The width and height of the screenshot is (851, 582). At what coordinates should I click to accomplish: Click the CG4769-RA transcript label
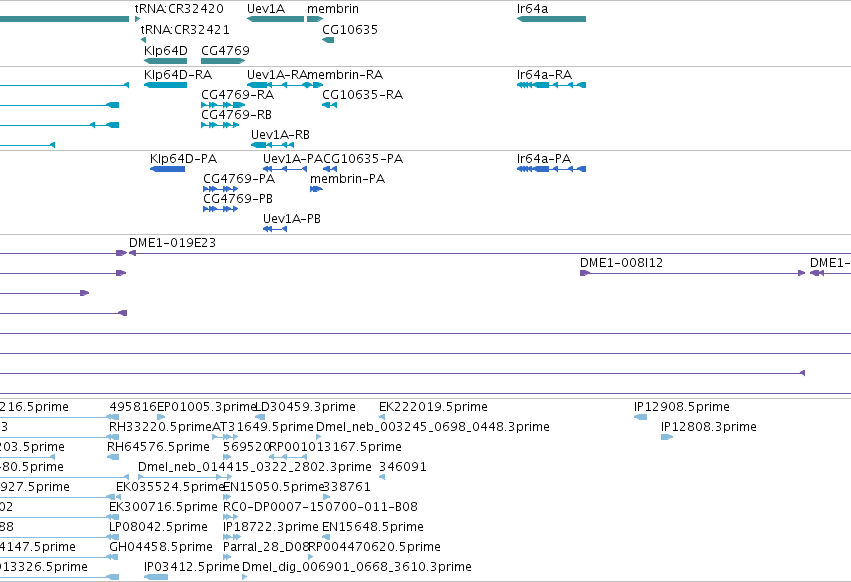click(x=237, y=94)
